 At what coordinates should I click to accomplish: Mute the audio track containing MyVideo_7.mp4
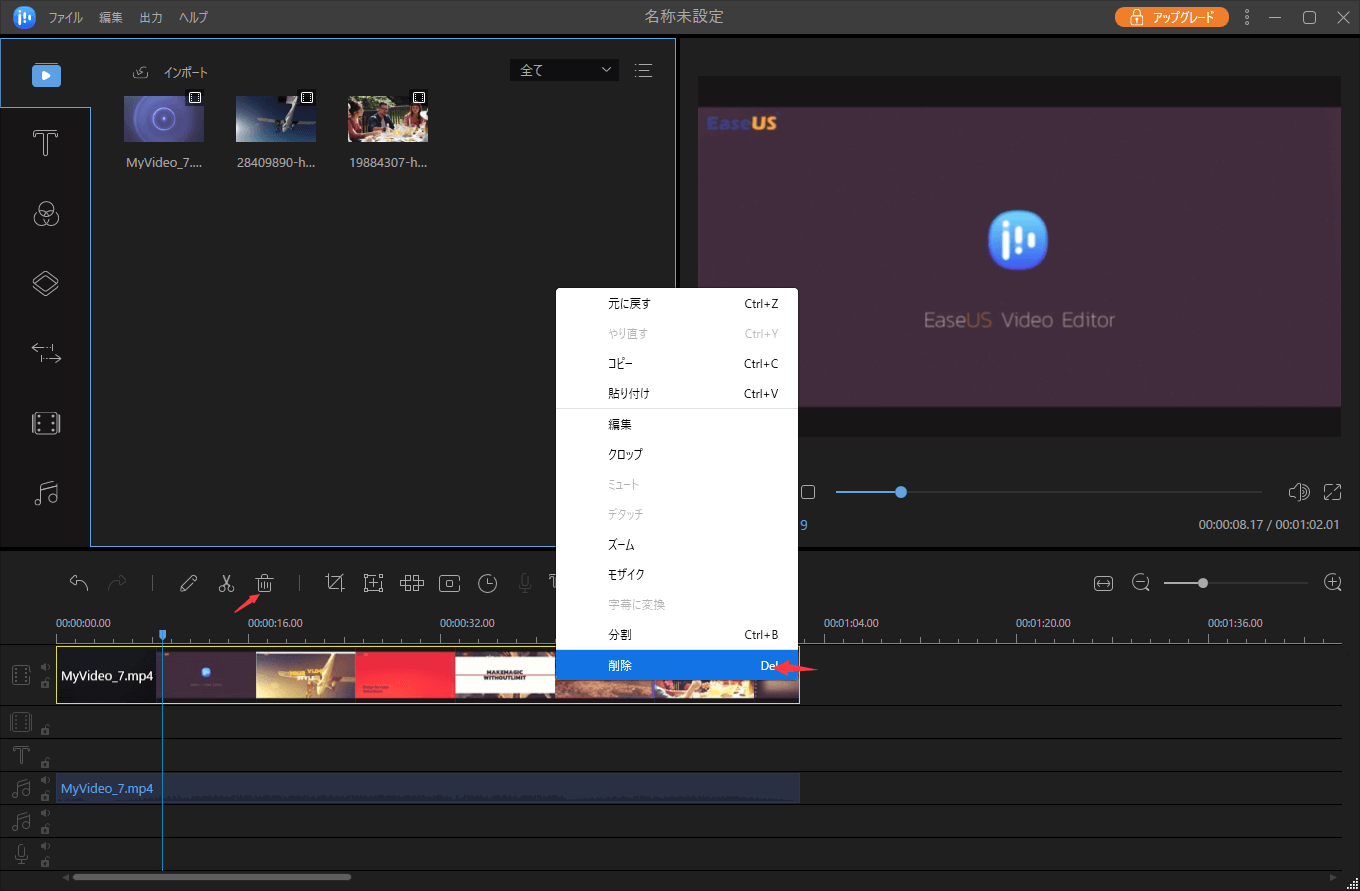pos(45,781)
